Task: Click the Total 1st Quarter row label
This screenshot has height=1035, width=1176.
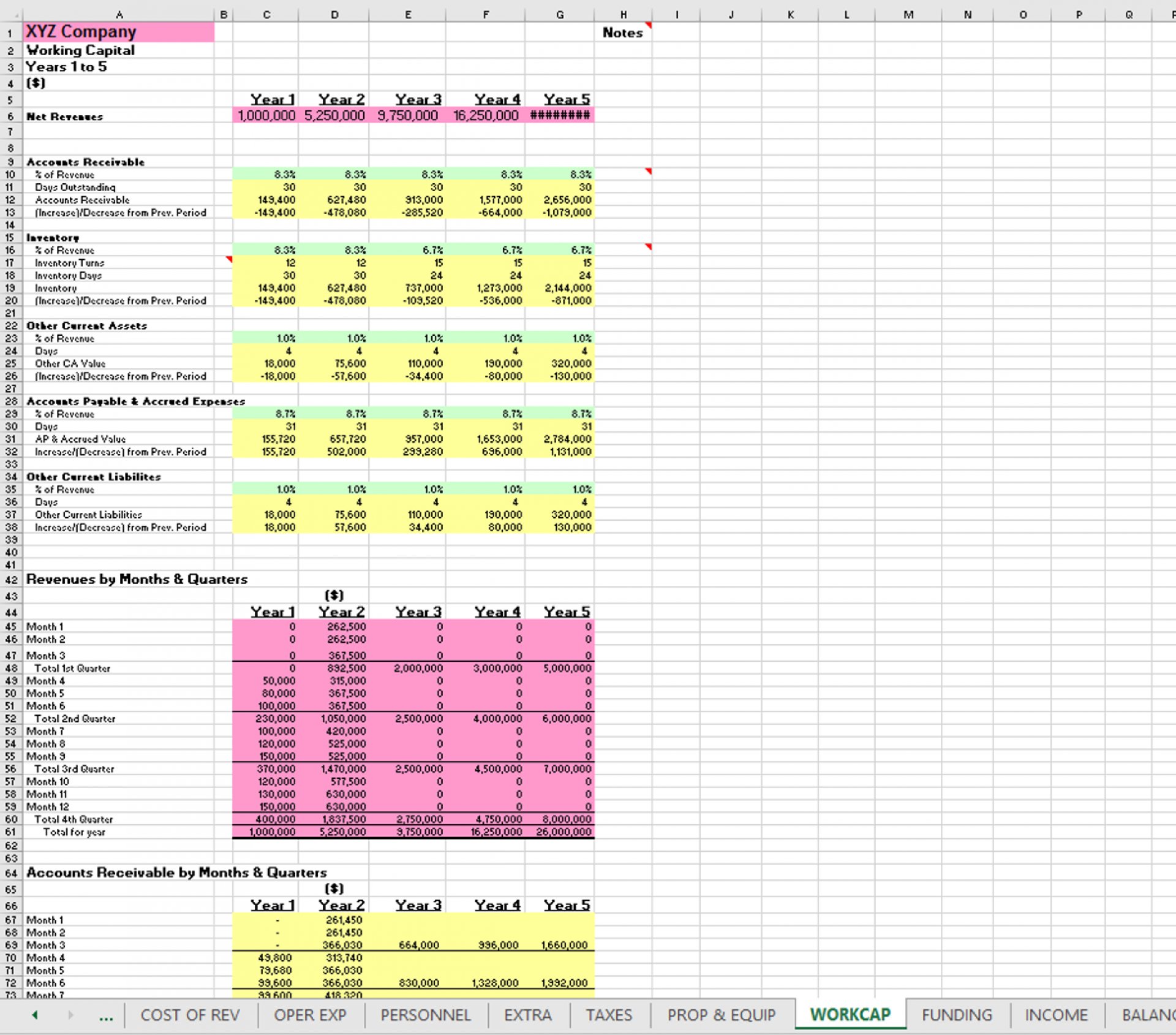Action: tap(72, 668)
